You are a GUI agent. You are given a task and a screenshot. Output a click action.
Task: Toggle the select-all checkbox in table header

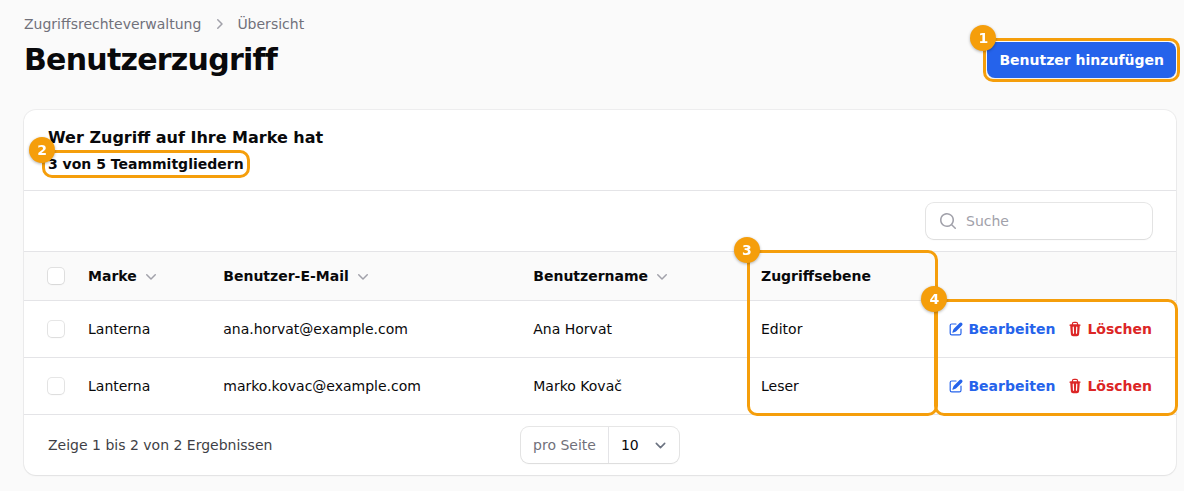(x=56, y=276)
